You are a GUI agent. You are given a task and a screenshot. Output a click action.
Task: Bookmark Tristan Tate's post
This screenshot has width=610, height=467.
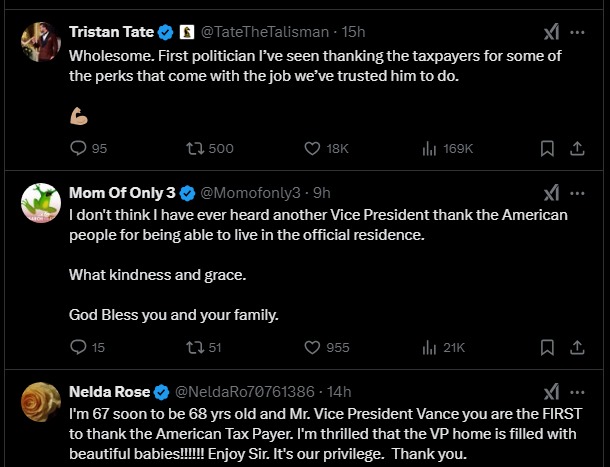pyautogui.click(x=547, y=148)
